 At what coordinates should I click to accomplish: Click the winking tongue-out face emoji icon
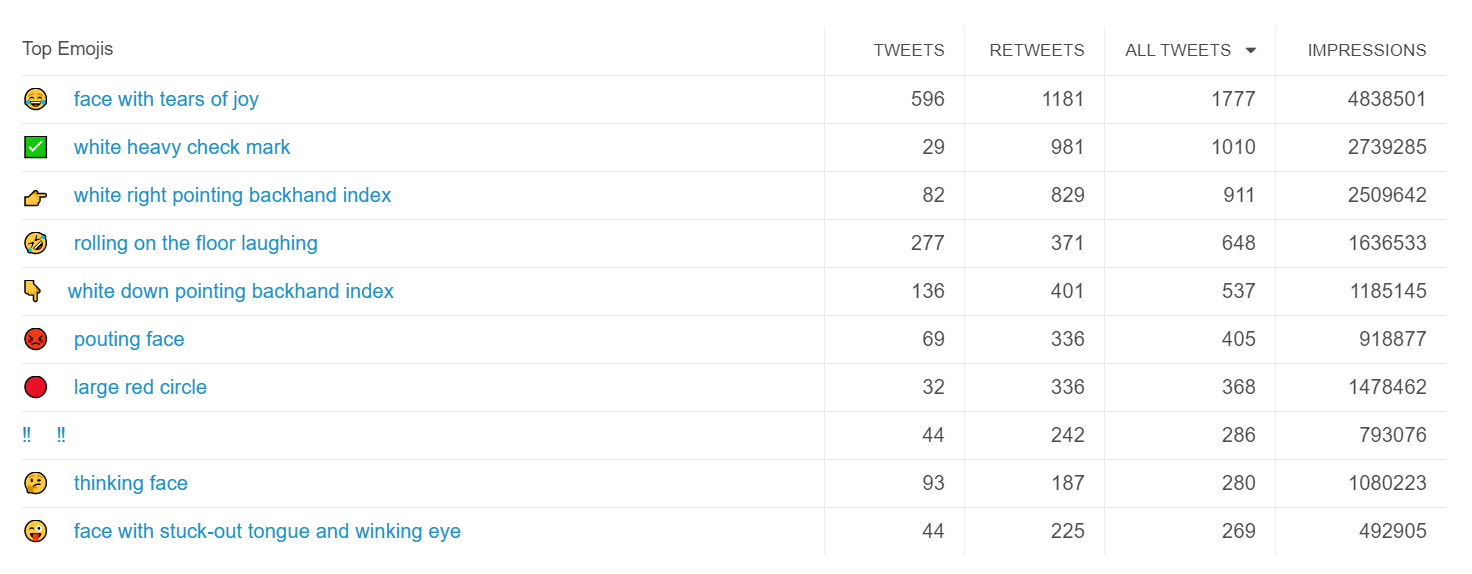(35, 531)
